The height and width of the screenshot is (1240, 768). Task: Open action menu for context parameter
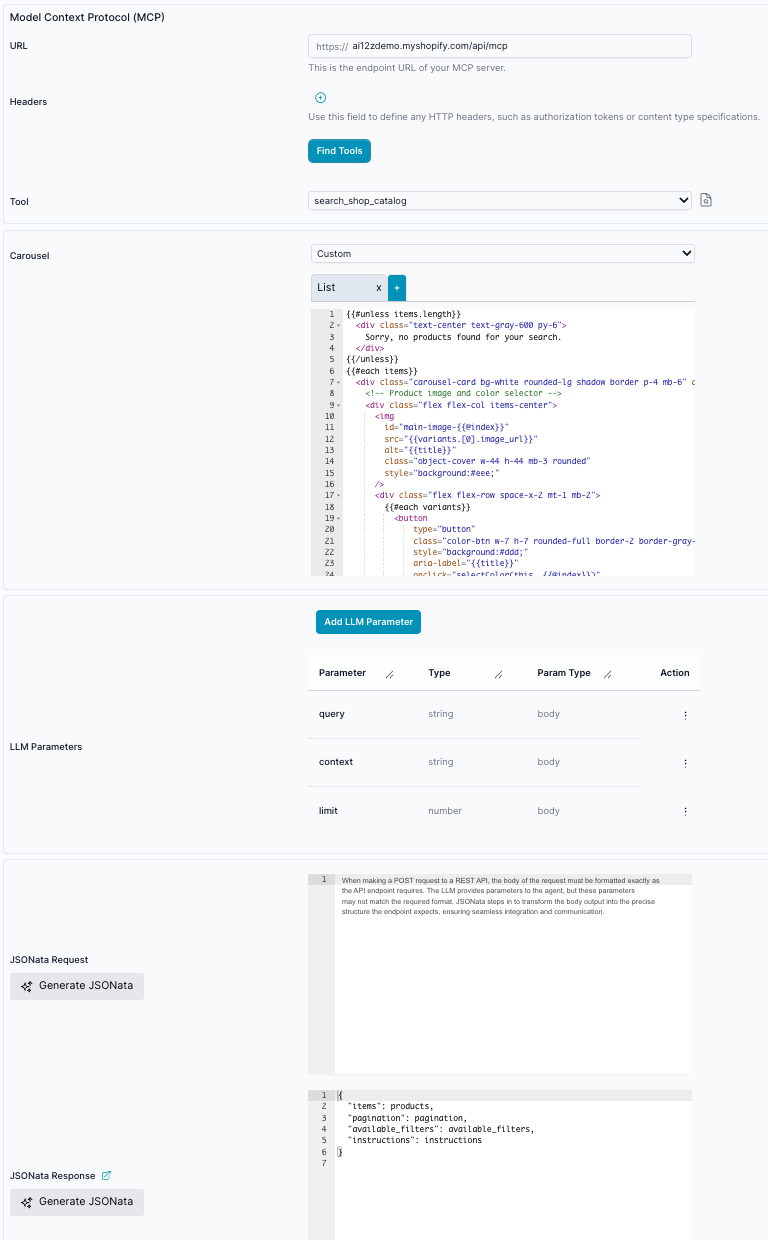click(x=685, y=763)
